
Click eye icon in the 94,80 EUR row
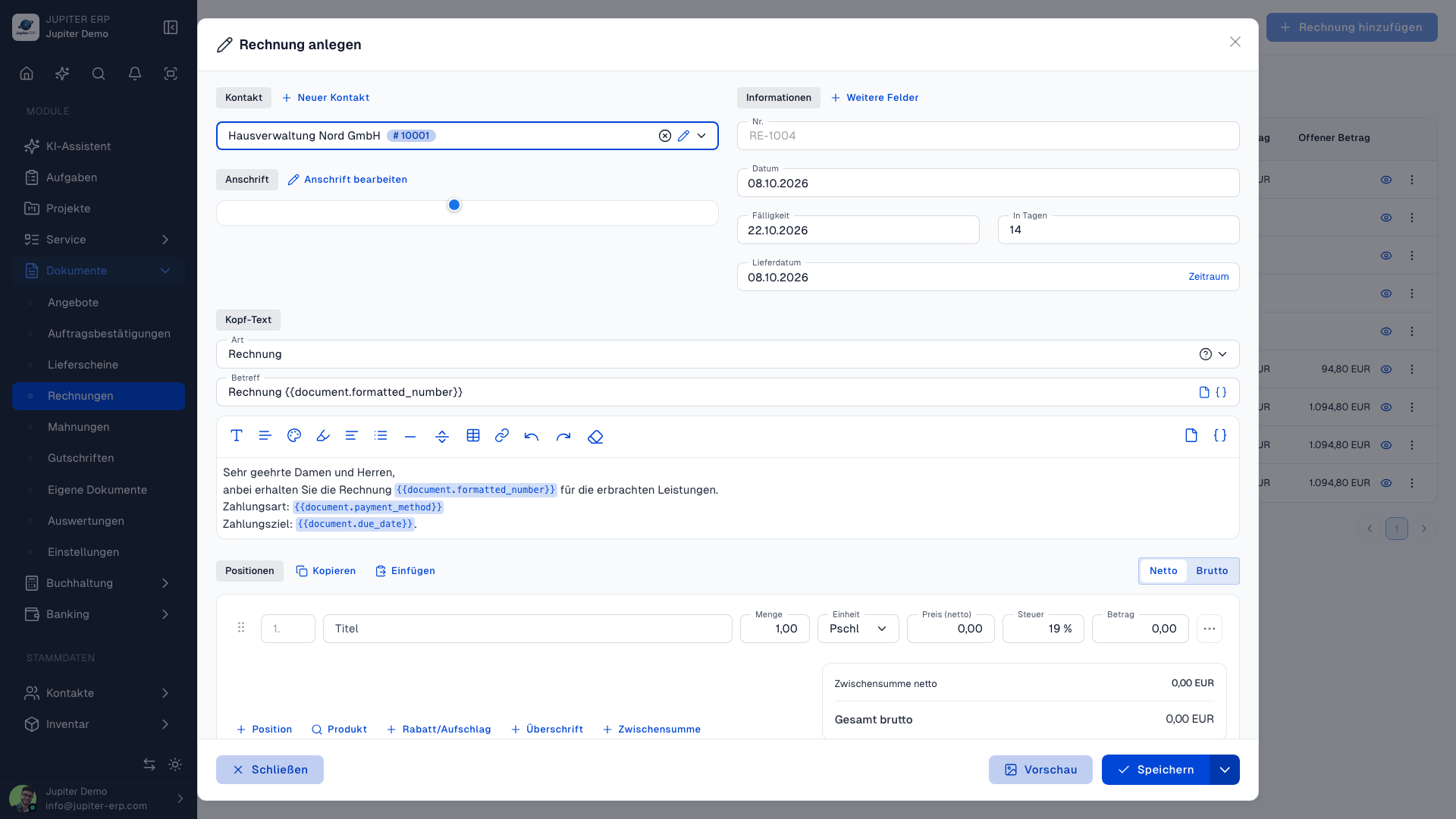pyautogui.click(x=1386, y=369)
